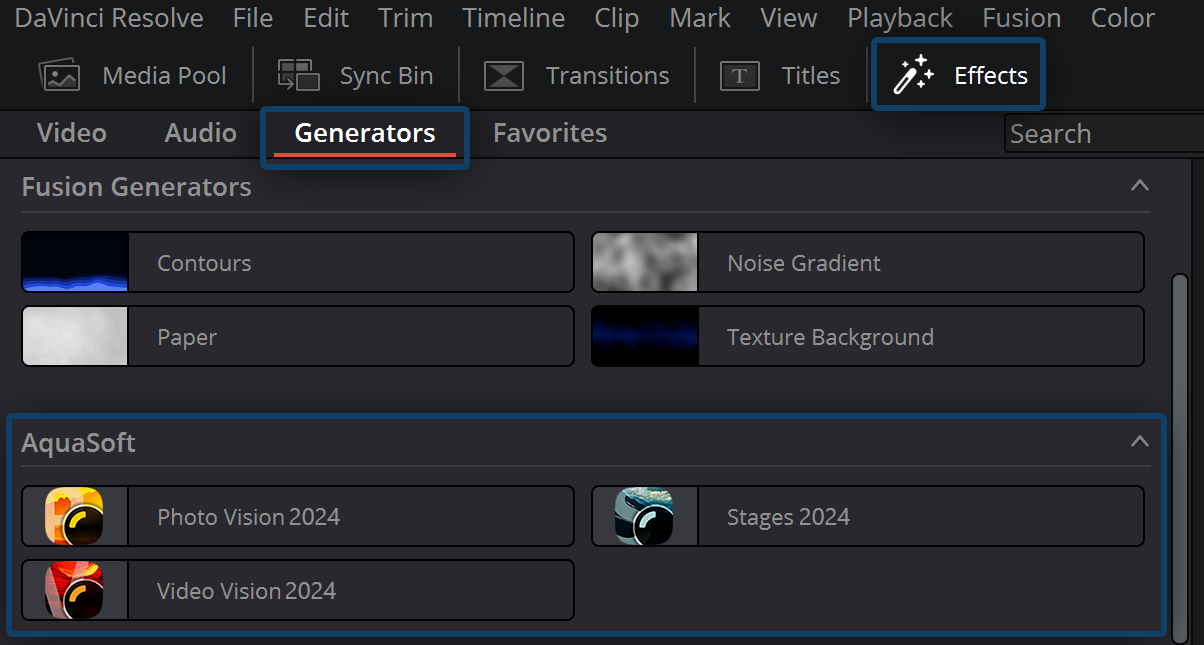The height and width of the screenshot is (645, 1204).
Task: Switch to the Favorites tab
Action: point(549,132)
